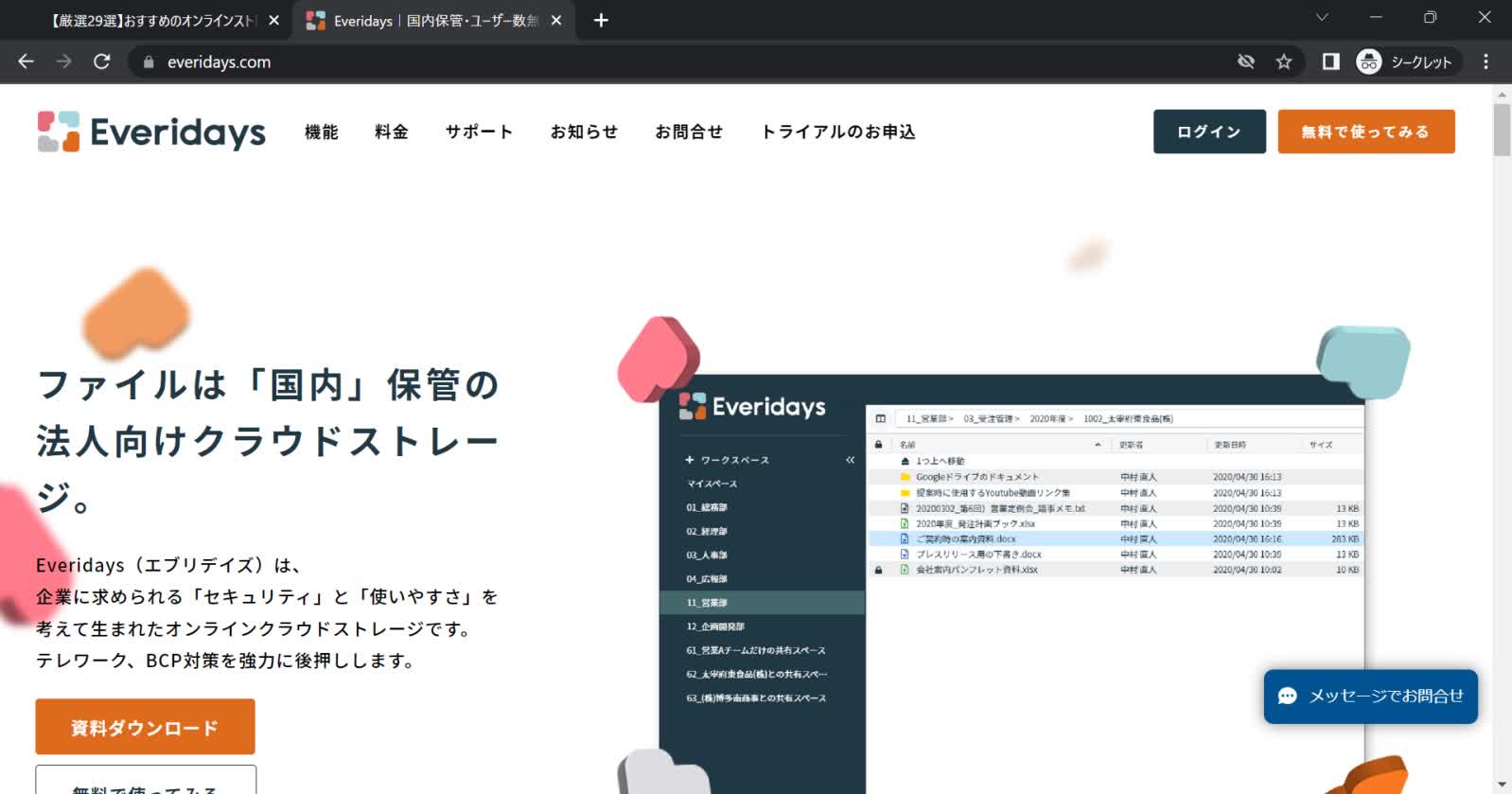Image resolution: width=1512 pixels, height=794 pixels.
Task: Click the headline ファイルは「国内」保管の
Action: pos(268,385)
